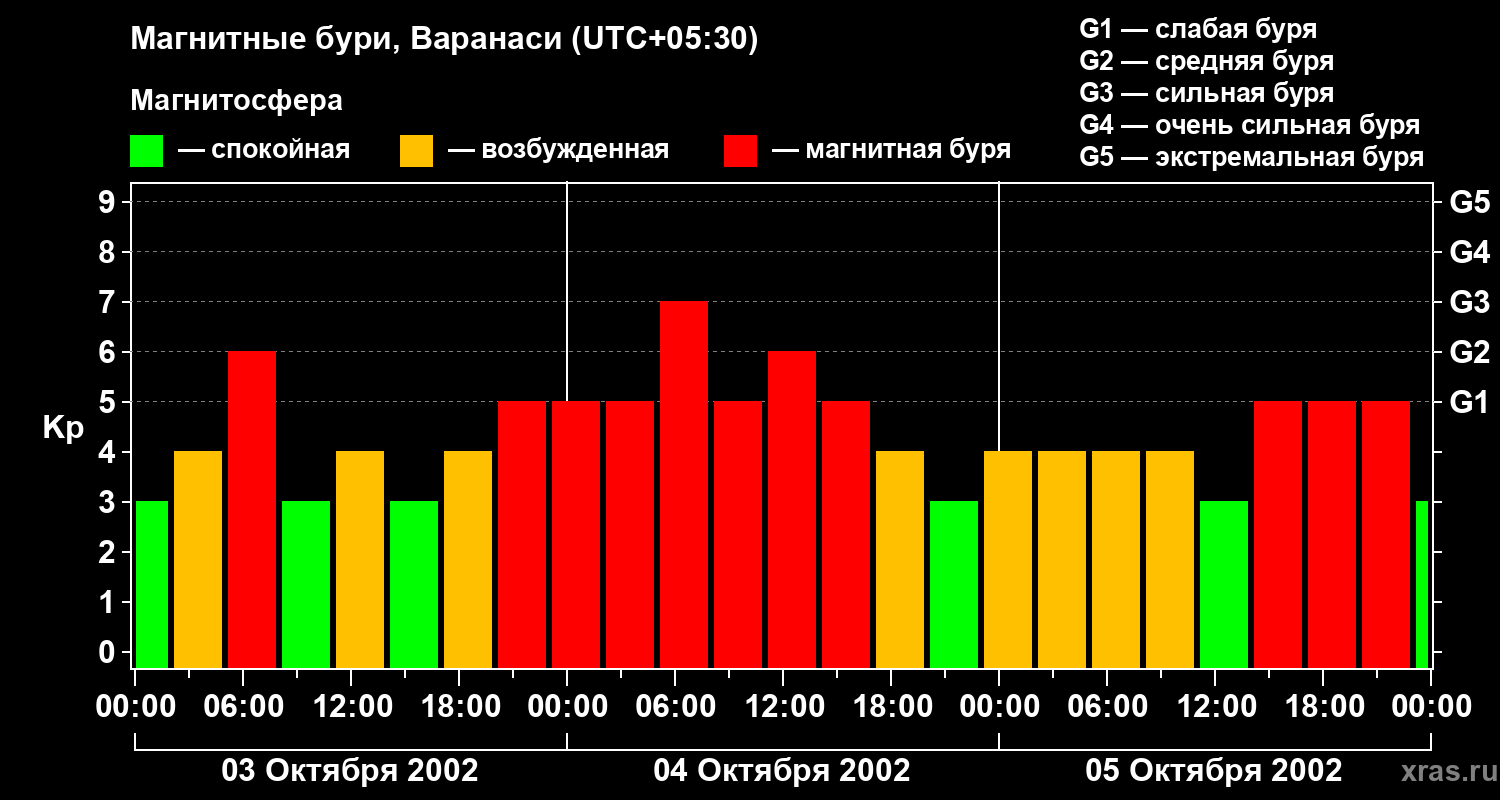Screen dimensions: 1500x800
Task: Click yellow 18:00–21:00 bar on 04 October
Action: 900,559
